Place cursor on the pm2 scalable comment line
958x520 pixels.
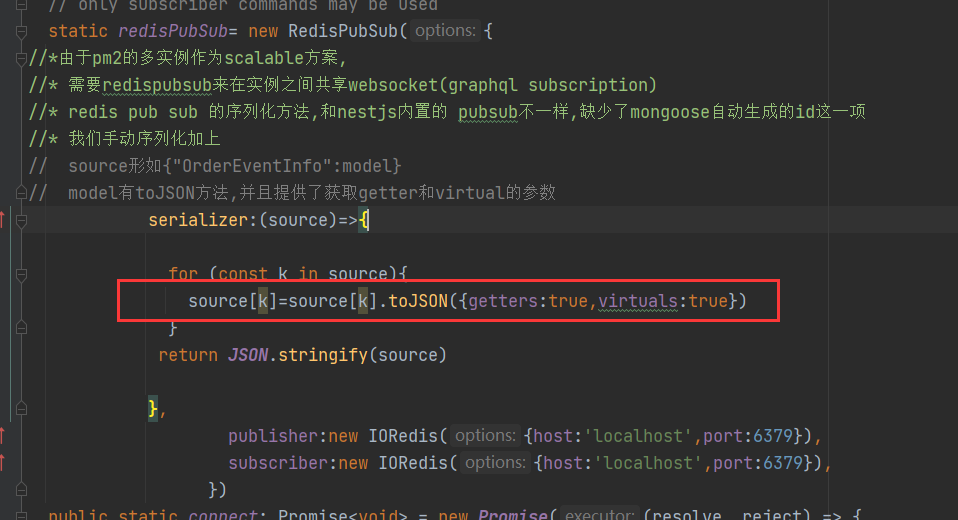(188, 58)
